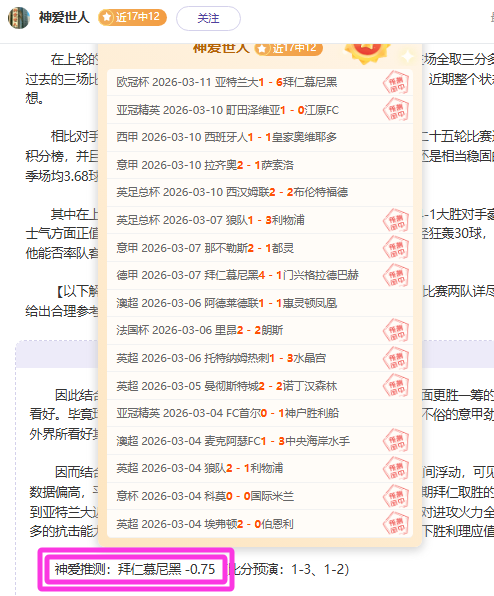Image resolution: width=494 pixels, height=596 pixels.
Task: Select the 意甲 拉齐奥 vs 萨索洛 row
Action: pyautogui.click(x=260, y=165)
